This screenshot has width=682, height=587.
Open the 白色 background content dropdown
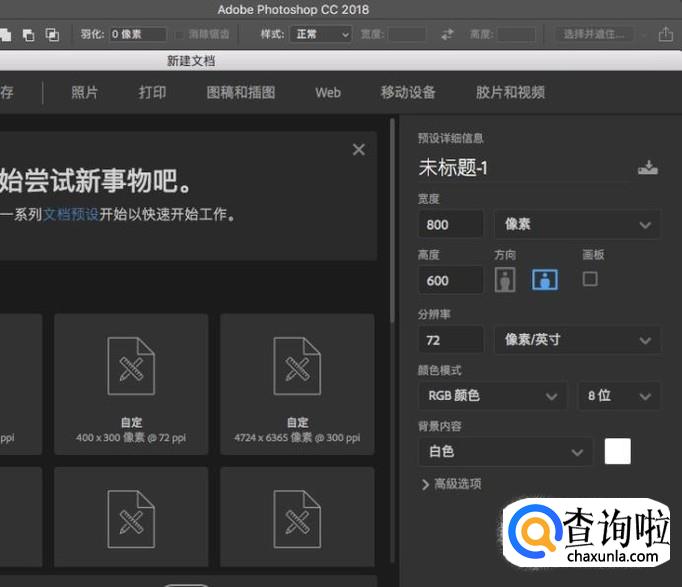coord(505,451)
